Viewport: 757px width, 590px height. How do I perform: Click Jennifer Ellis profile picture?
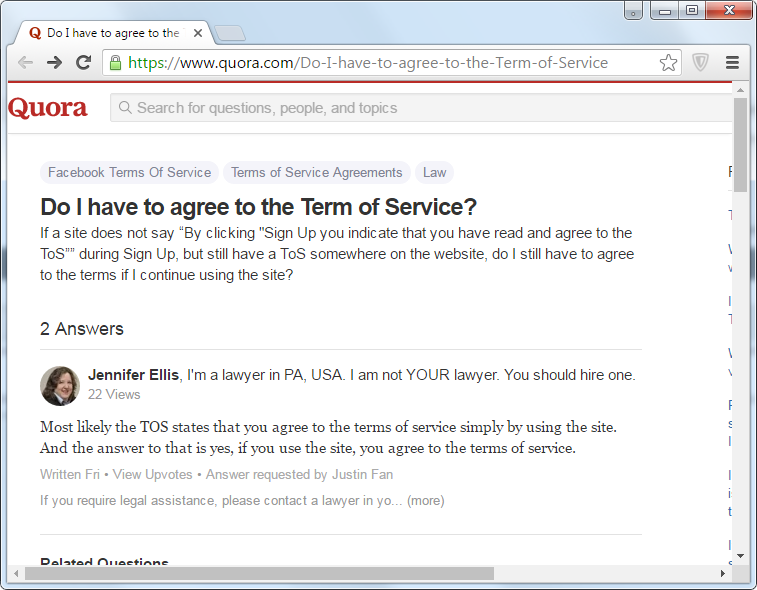(60, 385)
